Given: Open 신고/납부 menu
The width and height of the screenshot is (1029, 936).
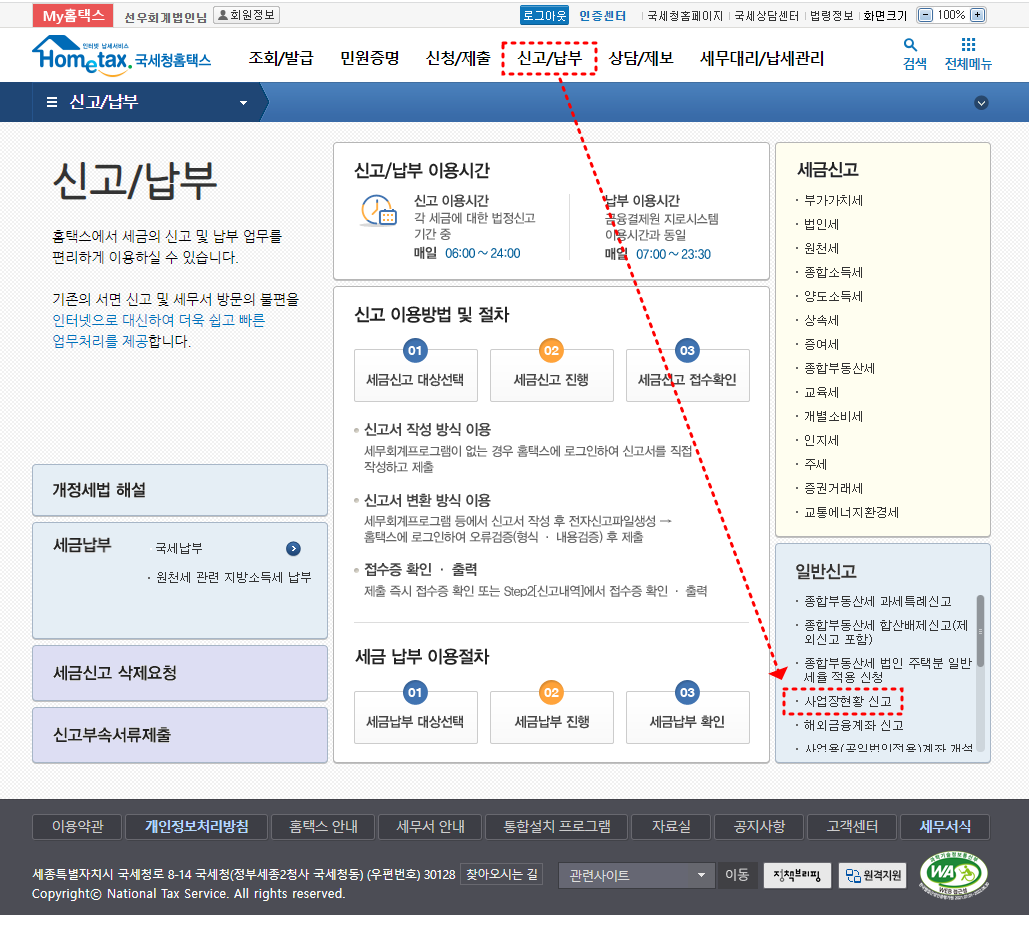Looking at the screenshot, I should (549, 58).
